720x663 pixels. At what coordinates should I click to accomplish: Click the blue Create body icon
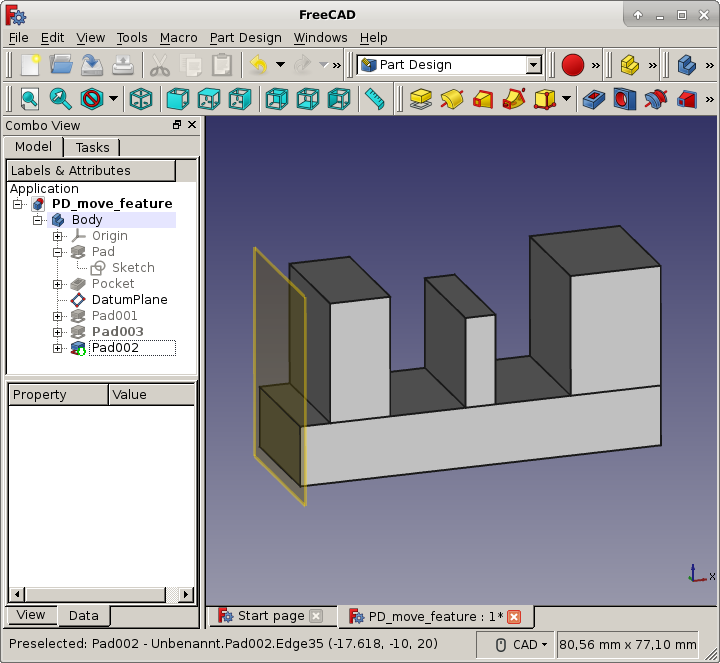point(687,65)
